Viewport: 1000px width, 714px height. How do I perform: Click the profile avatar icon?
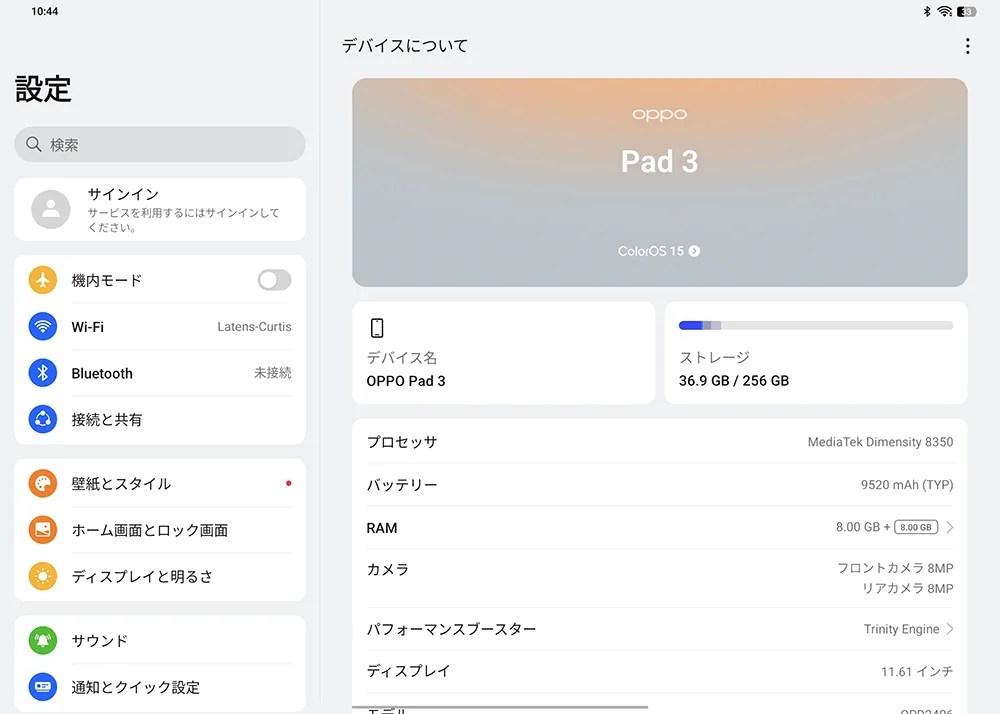tap(51, 209)
